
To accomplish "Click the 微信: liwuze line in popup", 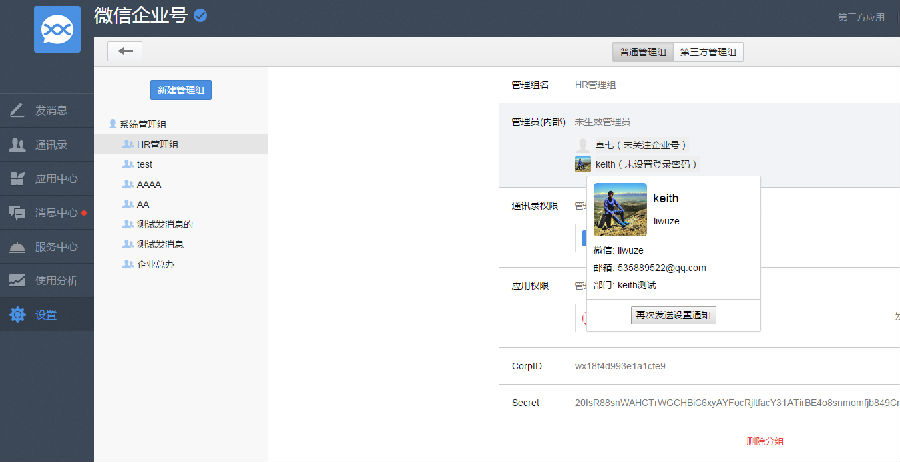I will pos(619,250).
